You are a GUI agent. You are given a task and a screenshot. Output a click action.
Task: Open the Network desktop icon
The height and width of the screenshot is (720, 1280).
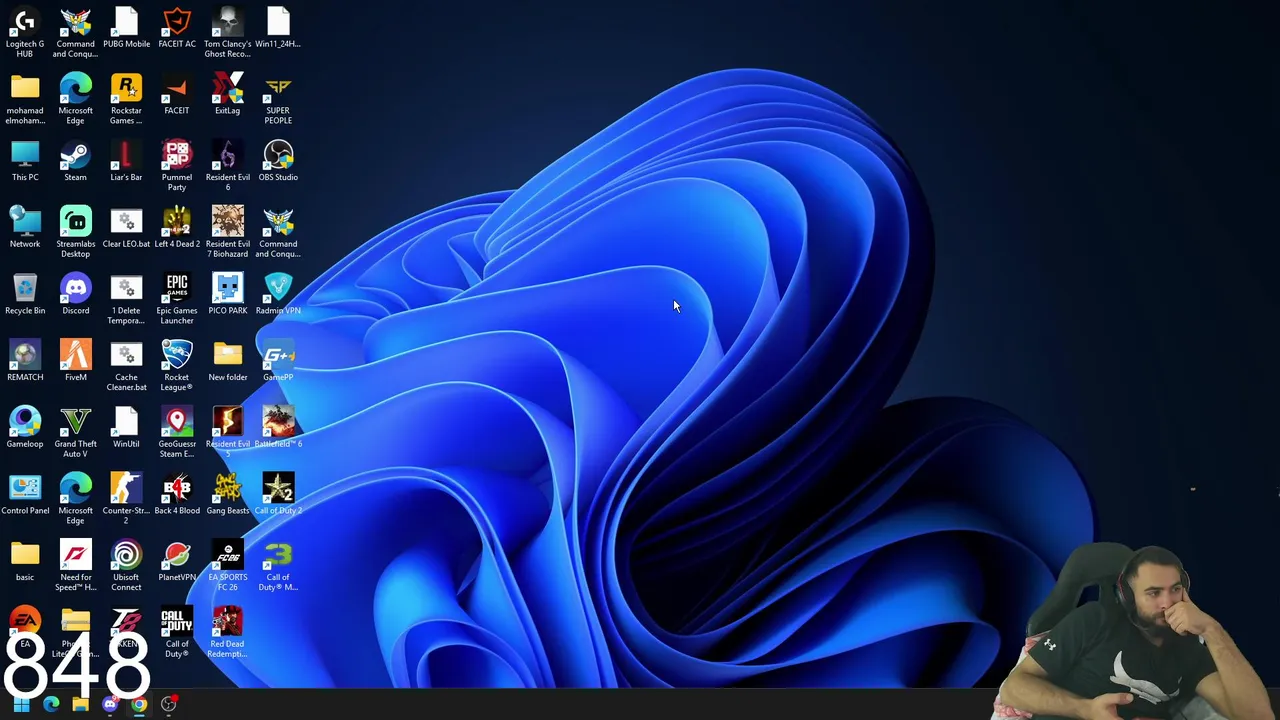(x=25, y=228)
